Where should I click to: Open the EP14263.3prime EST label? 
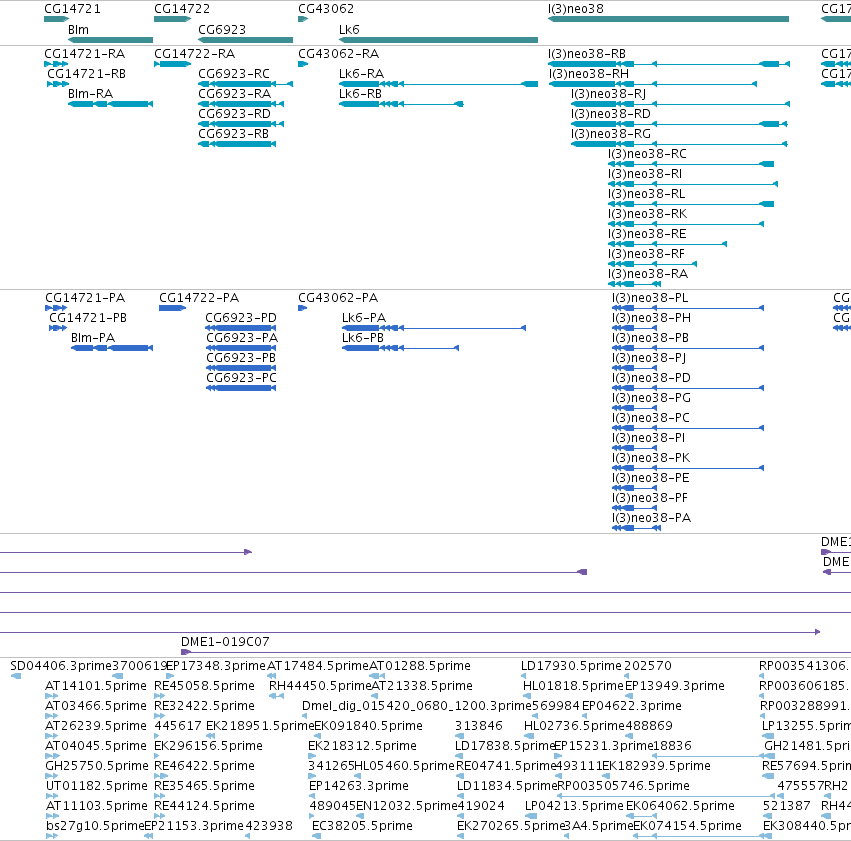coord(359,786)
